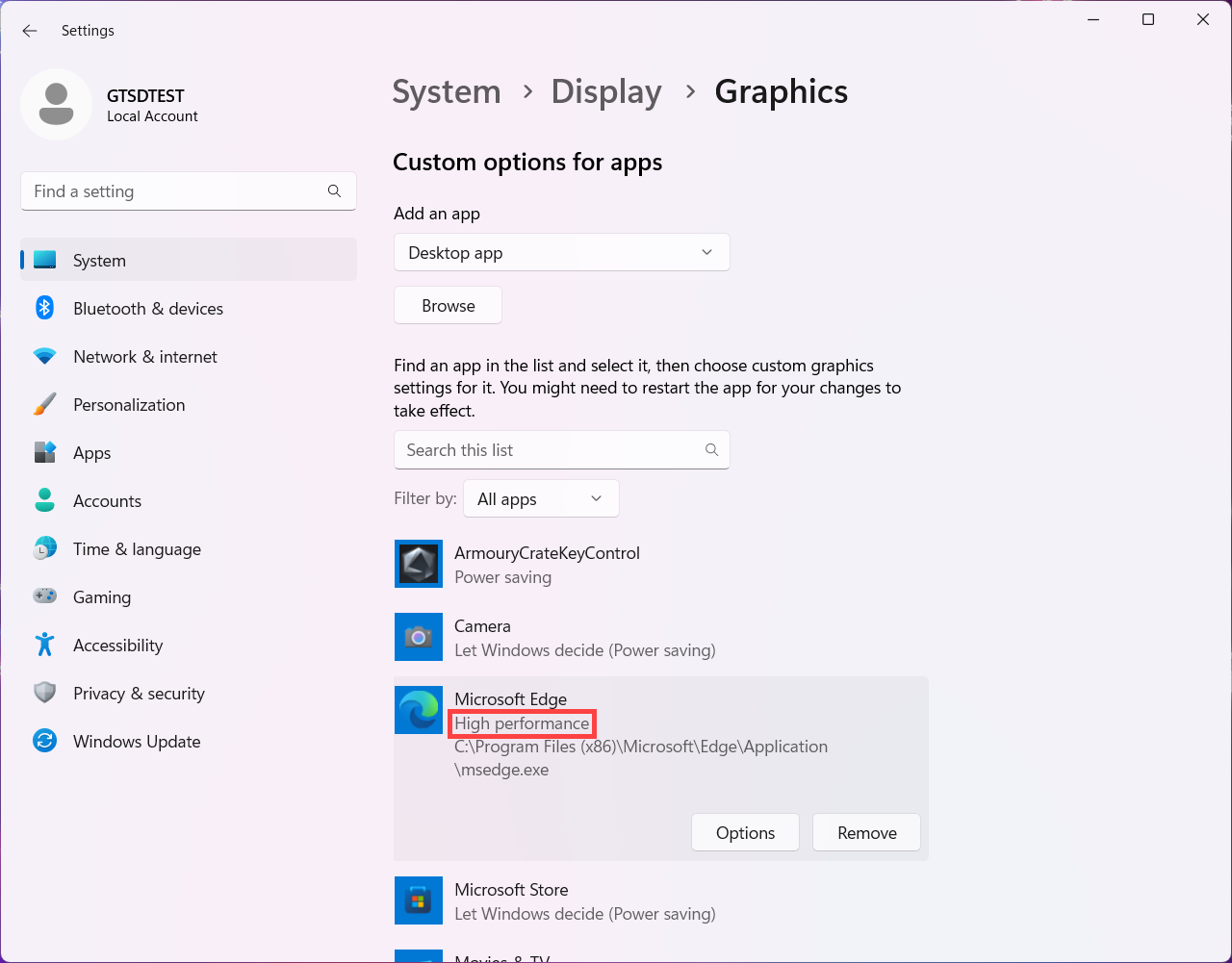Open the Accounts settings page
This screenshot has width=1232, height=963.
point(107,501)
